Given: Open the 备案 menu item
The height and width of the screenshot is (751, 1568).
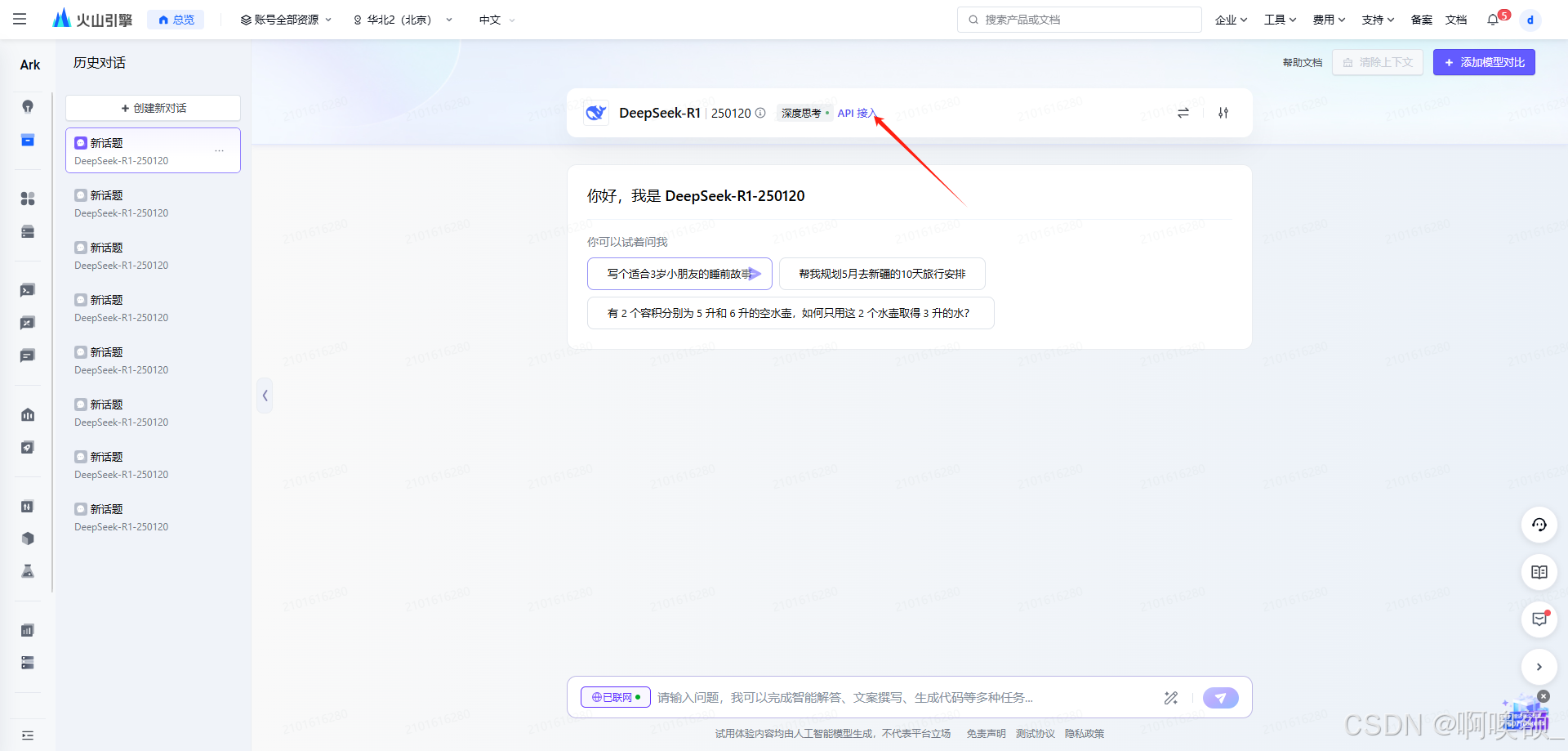Looking at the screenshot, I should (x=1422, y=20).
